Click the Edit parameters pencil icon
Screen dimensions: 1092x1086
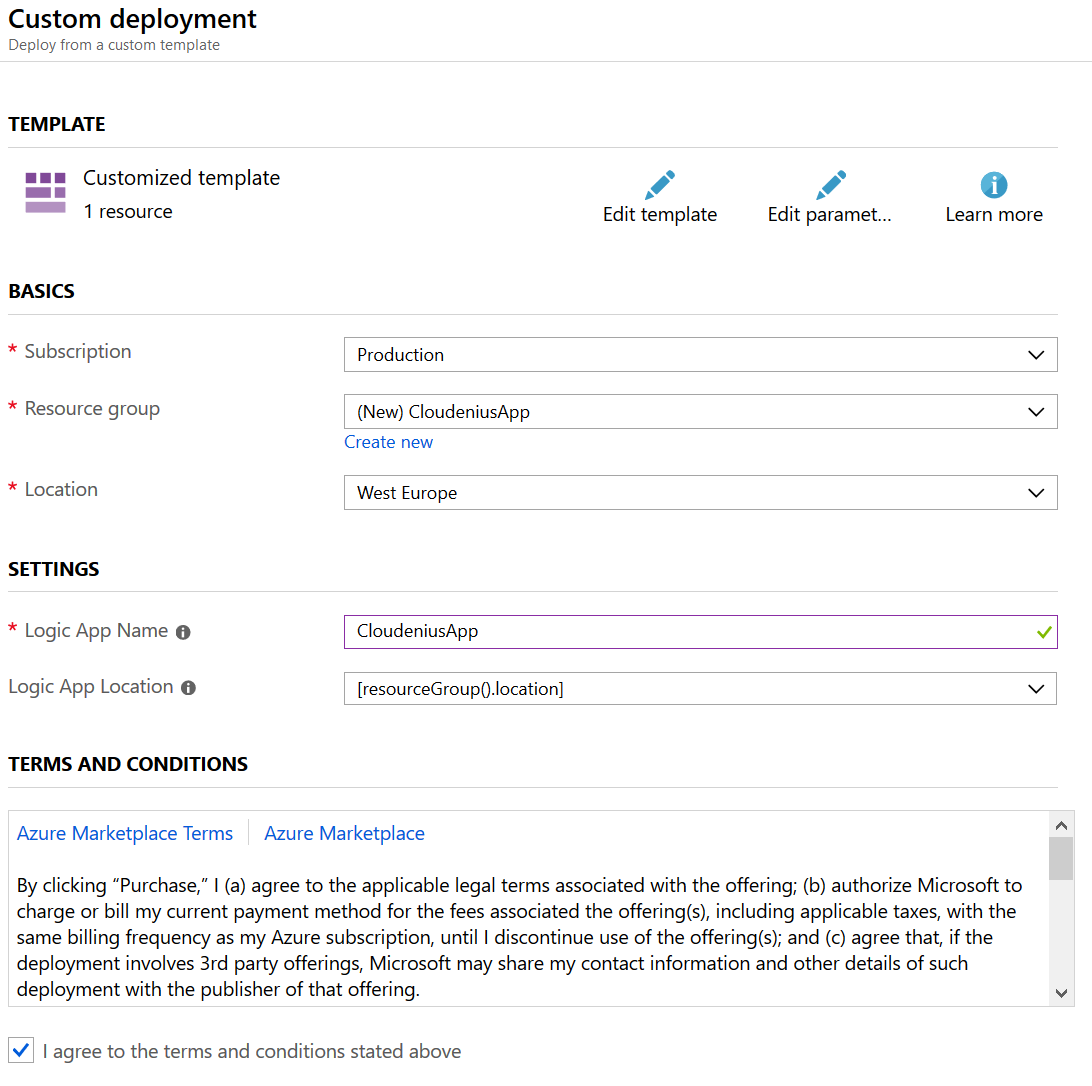click(x=830, y=184)
